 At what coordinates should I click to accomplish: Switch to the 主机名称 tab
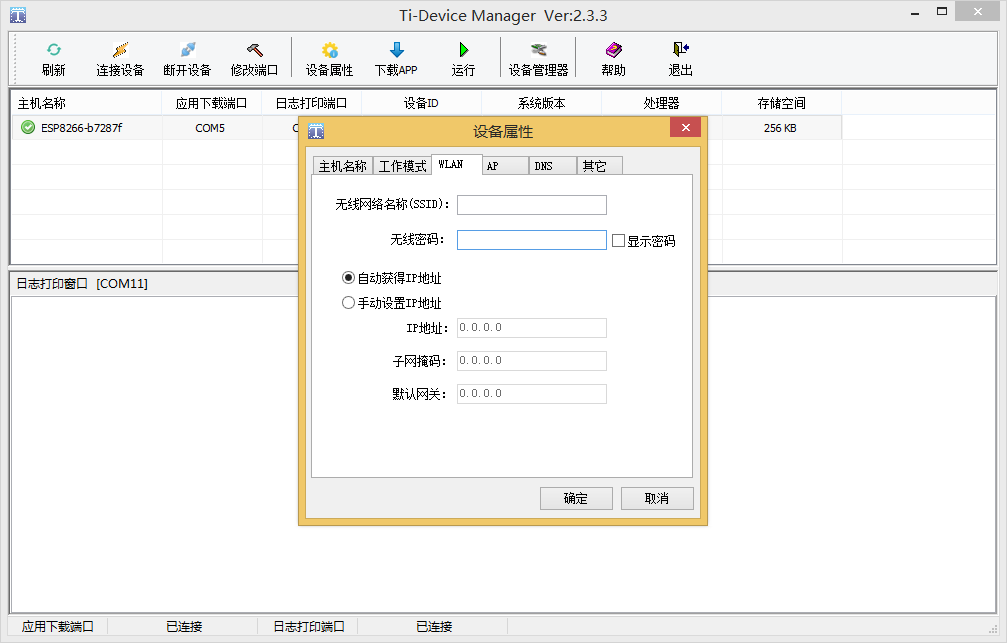coord(342,166)
